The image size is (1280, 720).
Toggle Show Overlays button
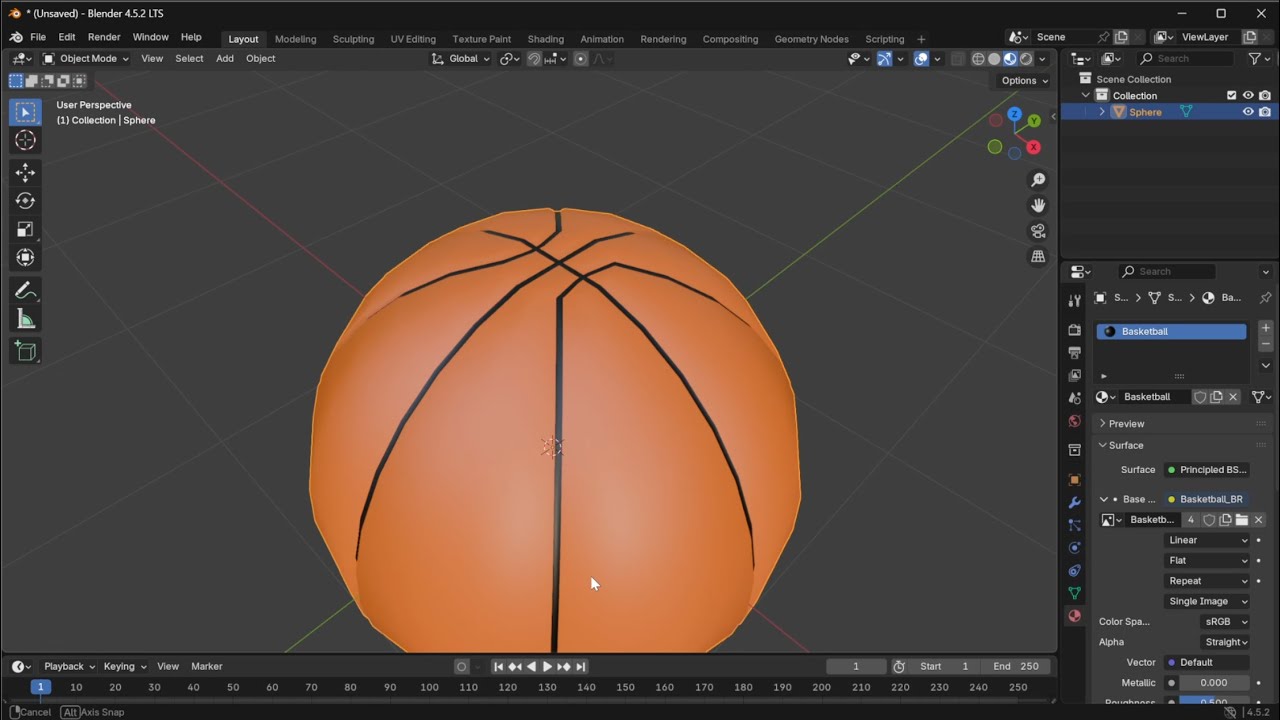pos(921,58)
